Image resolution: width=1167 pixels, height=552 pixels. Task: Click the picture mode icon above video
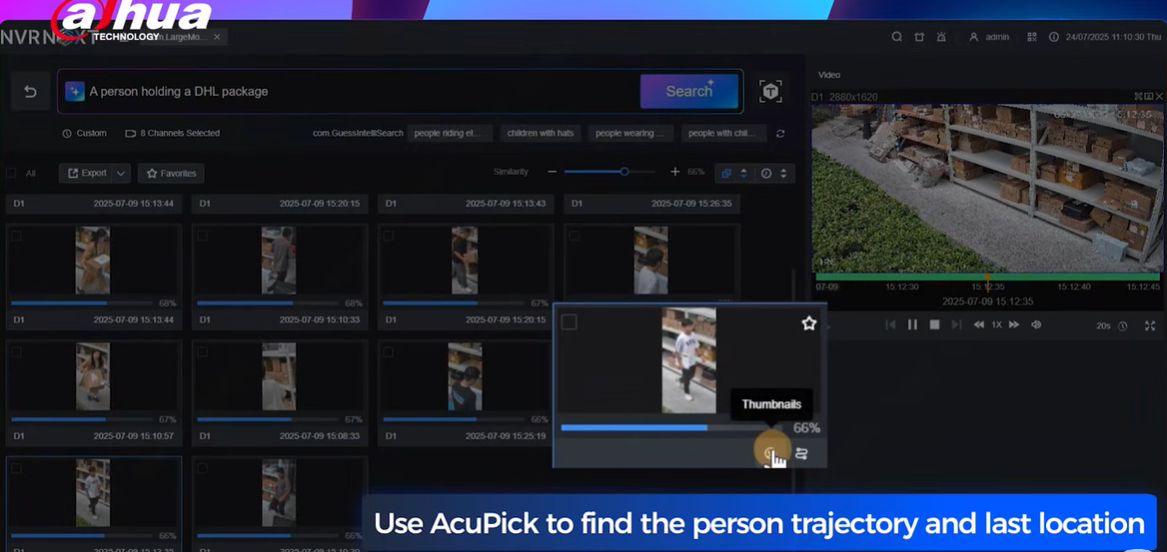tap(1148, 96)
